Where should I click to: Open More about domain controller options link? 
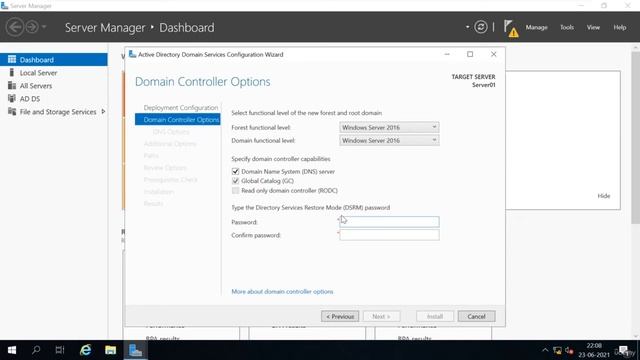click(282, 291)
